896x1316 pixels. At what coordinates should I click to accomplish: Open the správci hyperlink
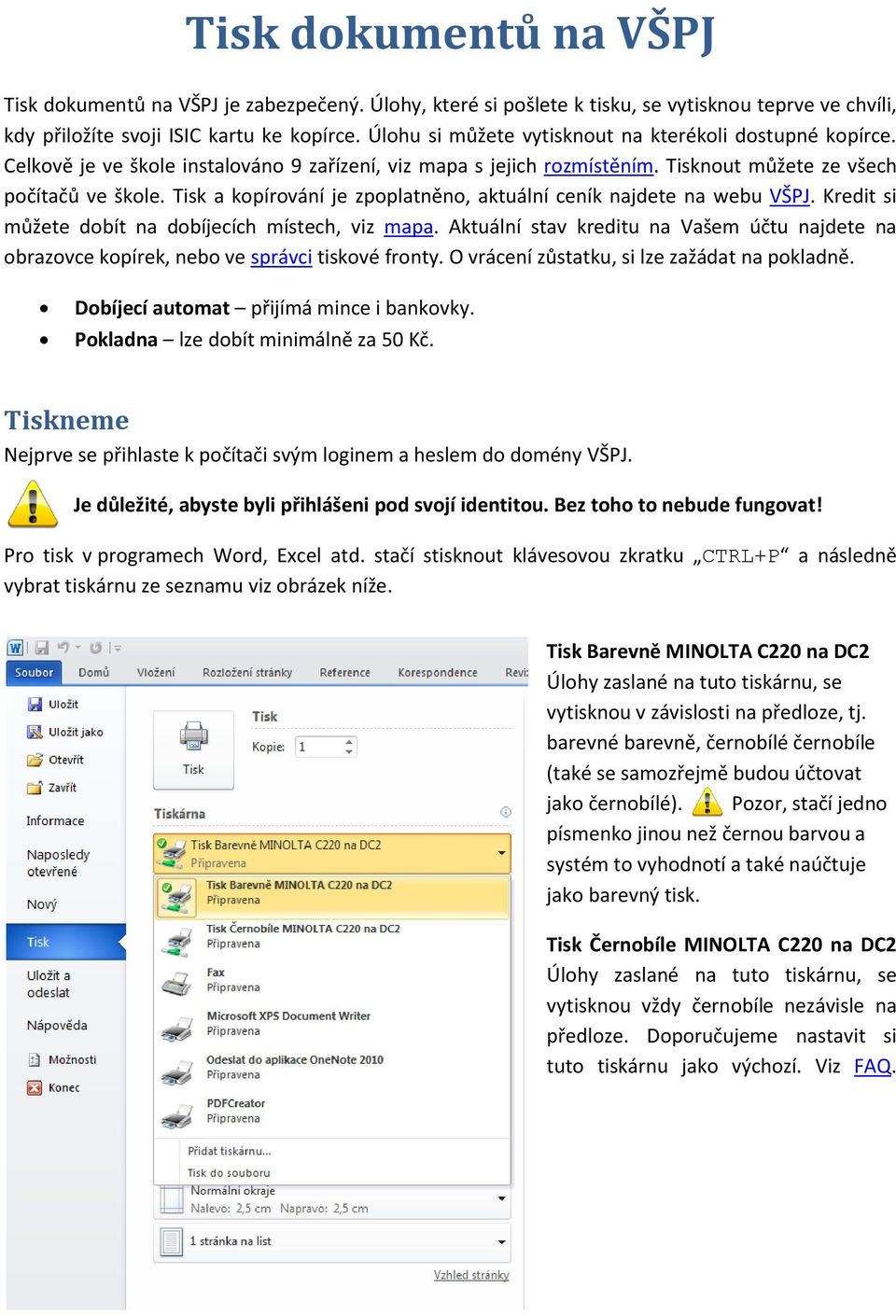(281, 257)
